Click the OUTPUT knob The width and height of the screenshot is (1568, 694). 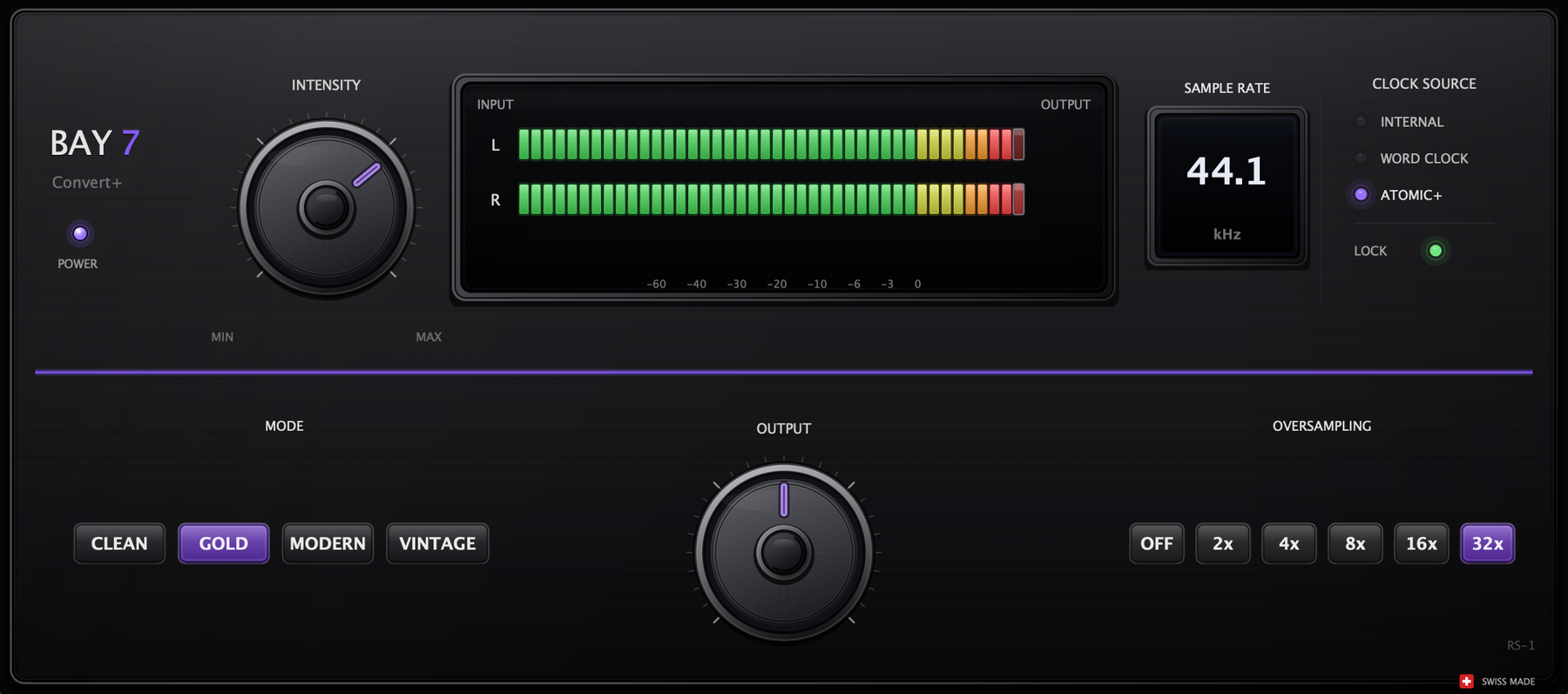(x=784, y=552)
